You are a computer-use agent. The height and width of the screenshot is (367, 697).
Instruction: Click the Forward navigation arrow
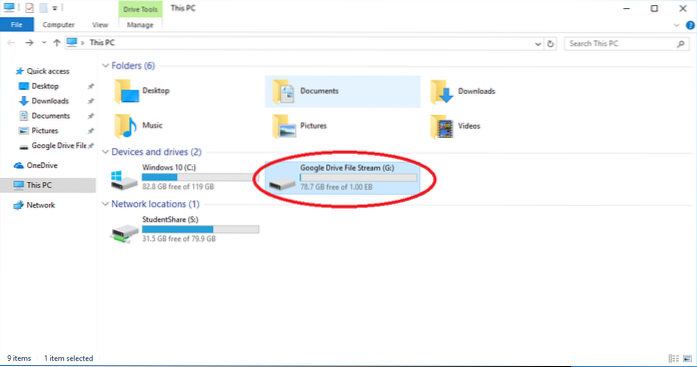[x=29, y=43]
